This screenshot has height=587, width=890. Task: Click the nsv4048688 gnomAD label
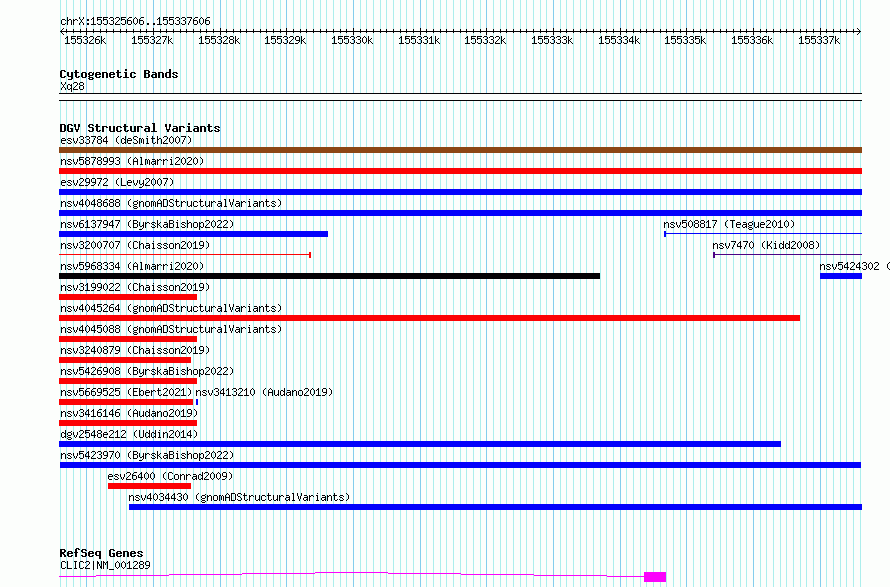[x=171, y=203]
